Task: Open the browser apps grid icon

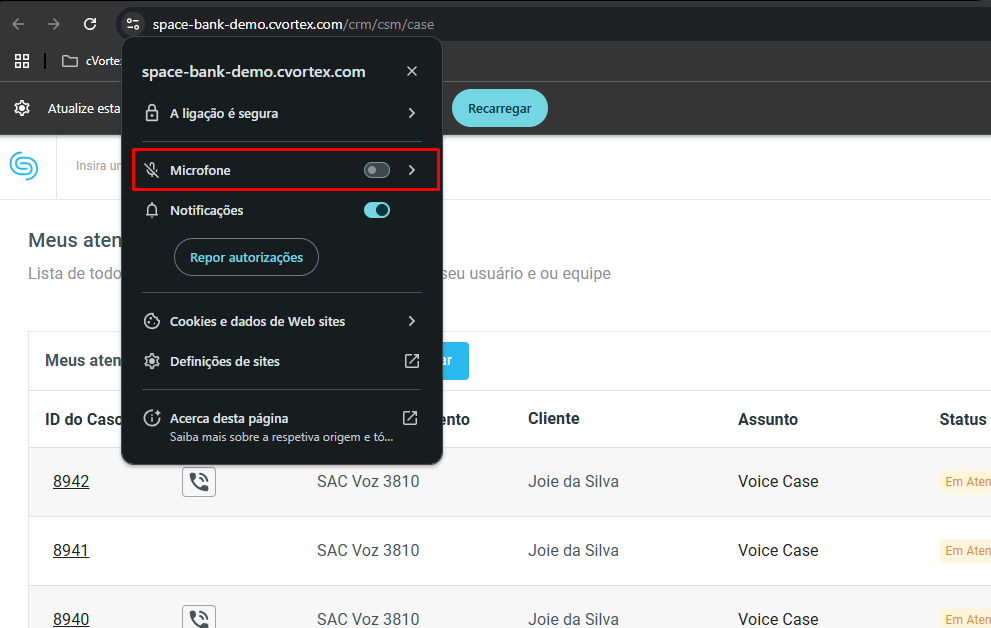Action: click(x=22, y=61)
